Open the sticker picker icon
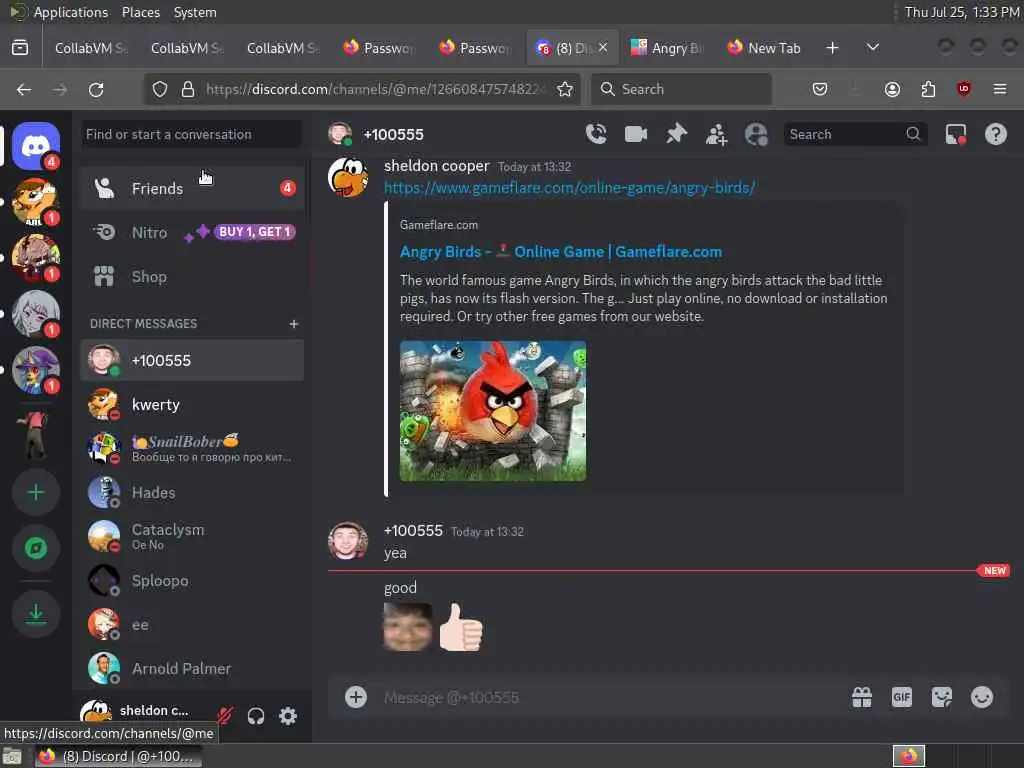This screenshot has height=768, width=1024. 942,697
